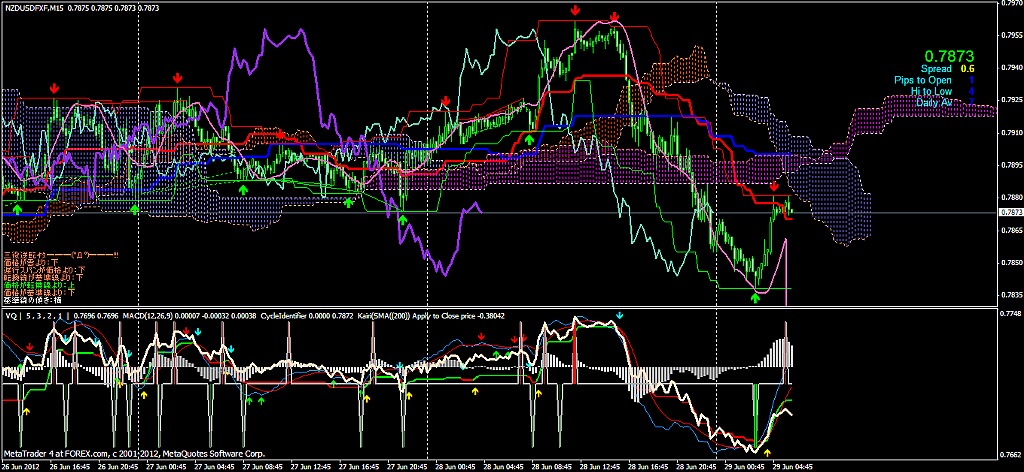Click the 28 Jun 08:45 time label

(x=551, y=467)
